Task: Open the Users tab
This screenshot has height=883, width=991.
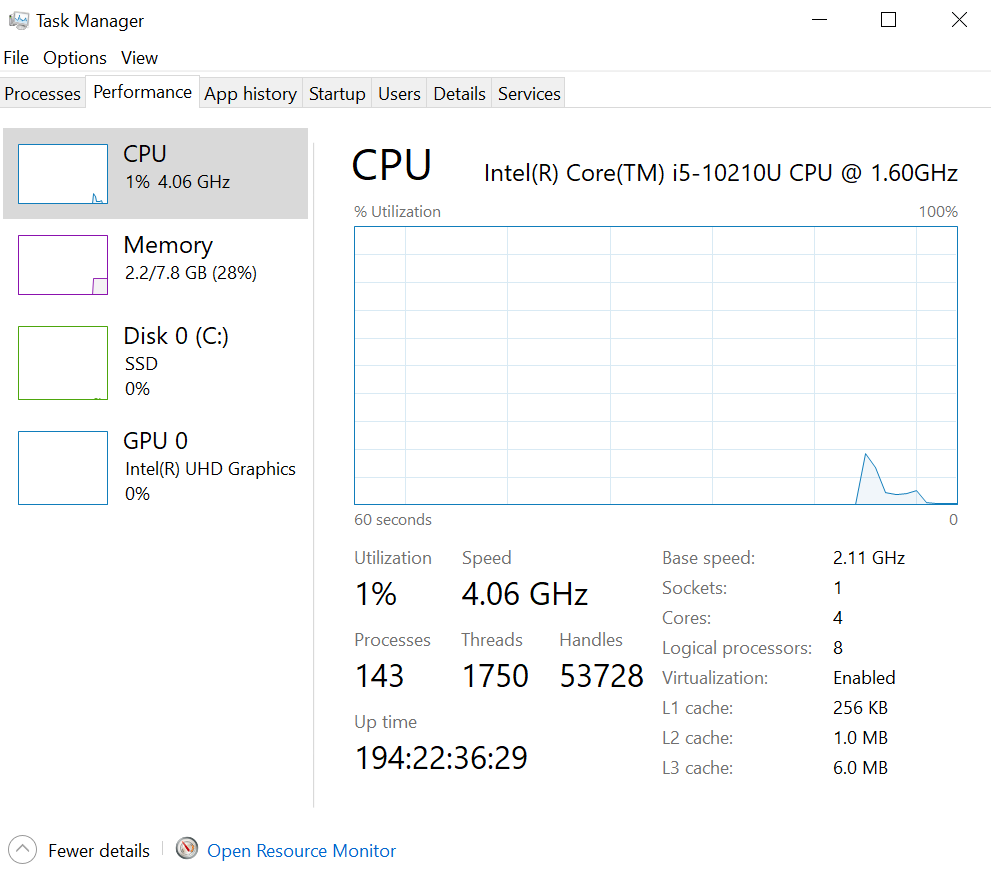Action: [399, 94]
